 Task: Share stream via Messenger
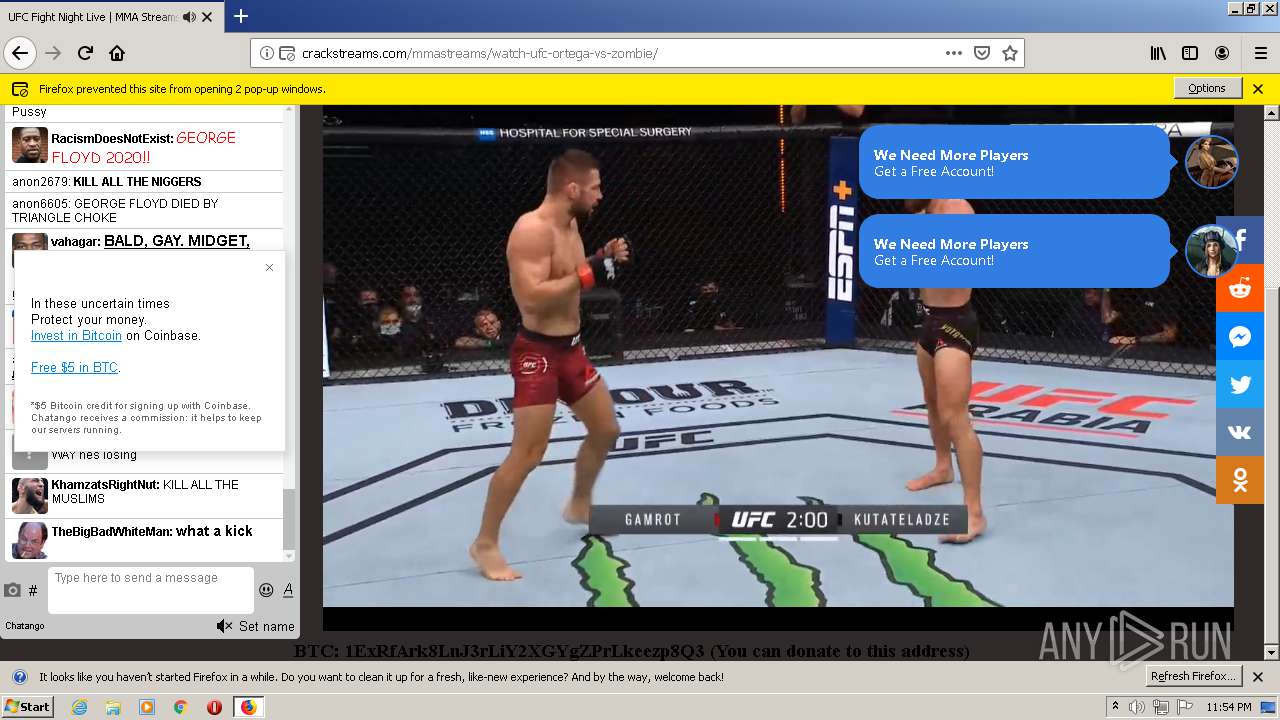[x=1240, y=336]
